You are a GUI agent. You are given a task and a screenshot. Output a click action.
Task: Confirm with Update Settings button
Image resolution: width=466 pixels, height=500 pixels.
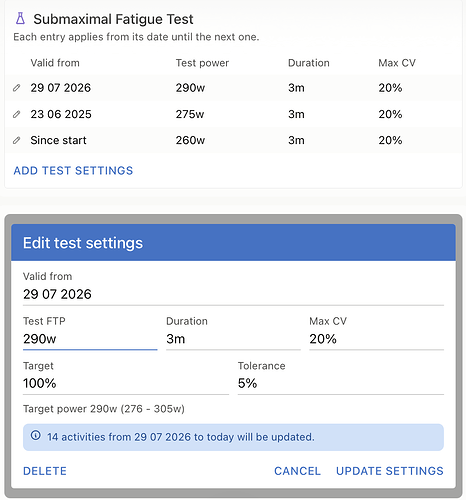click(390, 471)
